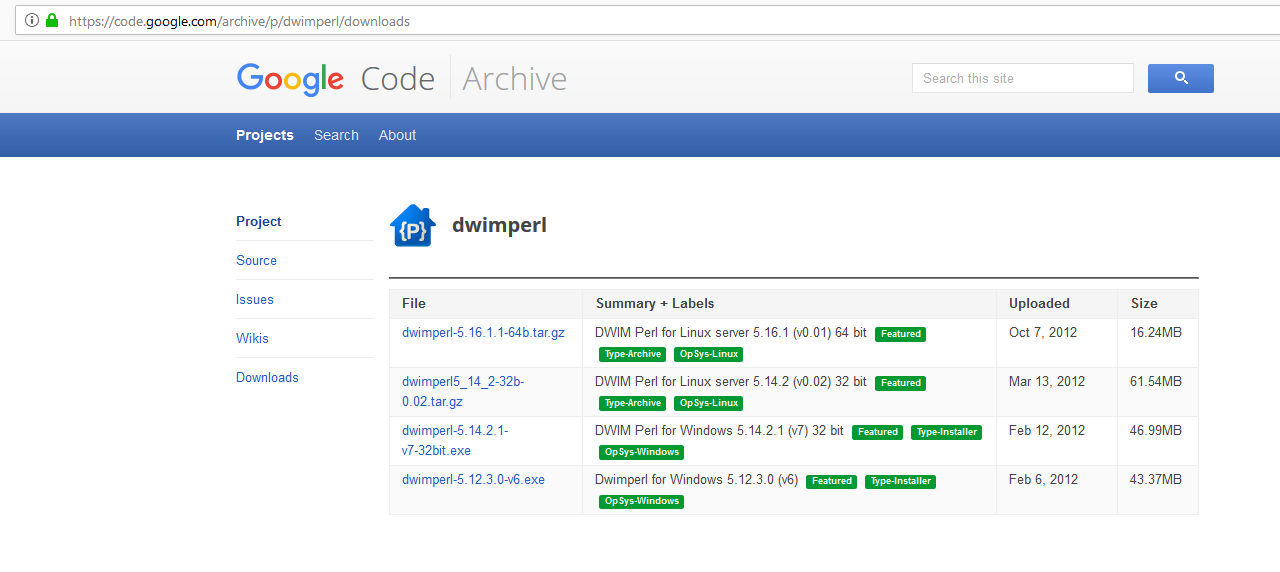This screenshot has height=572, width=1280.
Task: Click Featured label in the 5.14.2 Linux row
Action: (x=900, y=383)
